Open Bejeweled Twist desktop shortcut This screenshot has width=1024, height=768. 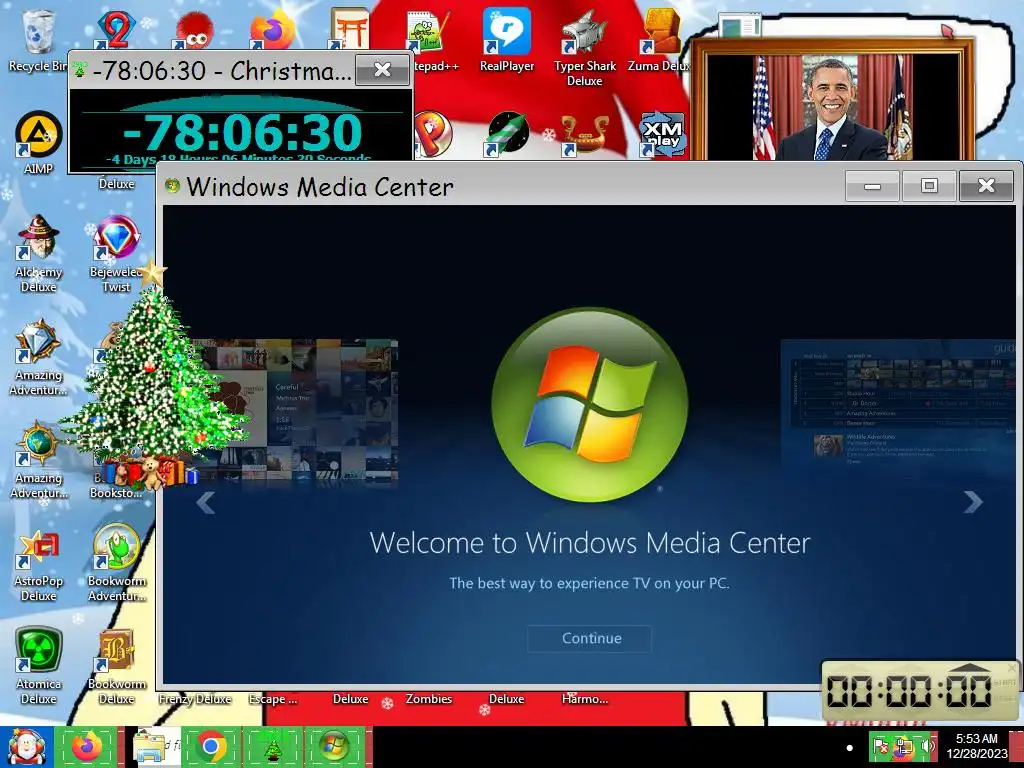(x=116, y=253)
